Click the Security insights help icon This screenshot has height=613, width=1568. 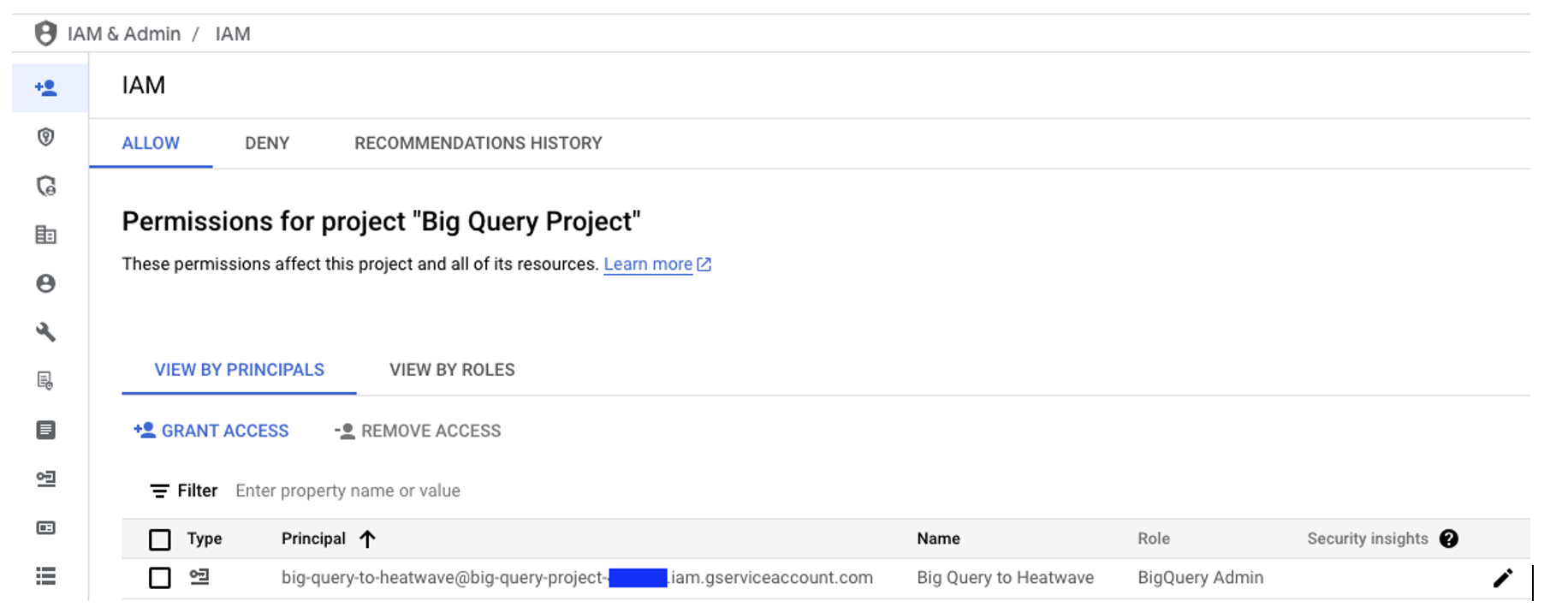point(1448,539)
